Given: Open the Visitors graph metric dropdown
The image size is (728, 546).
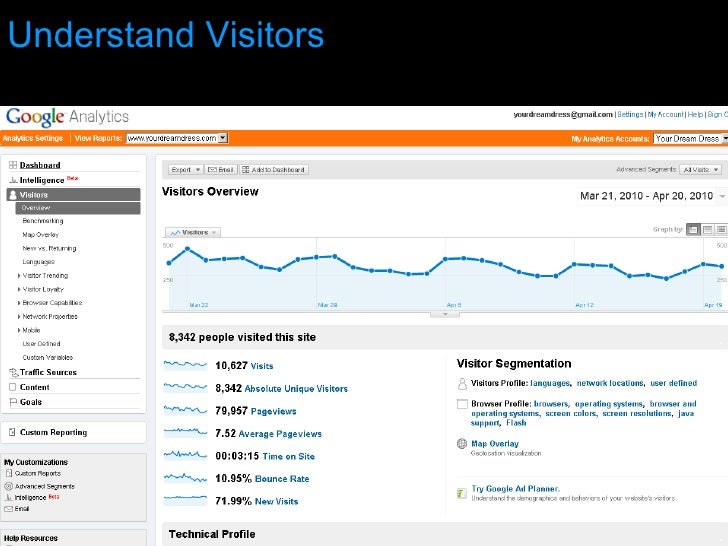Looking at the screenshot, I should (193, 232).
